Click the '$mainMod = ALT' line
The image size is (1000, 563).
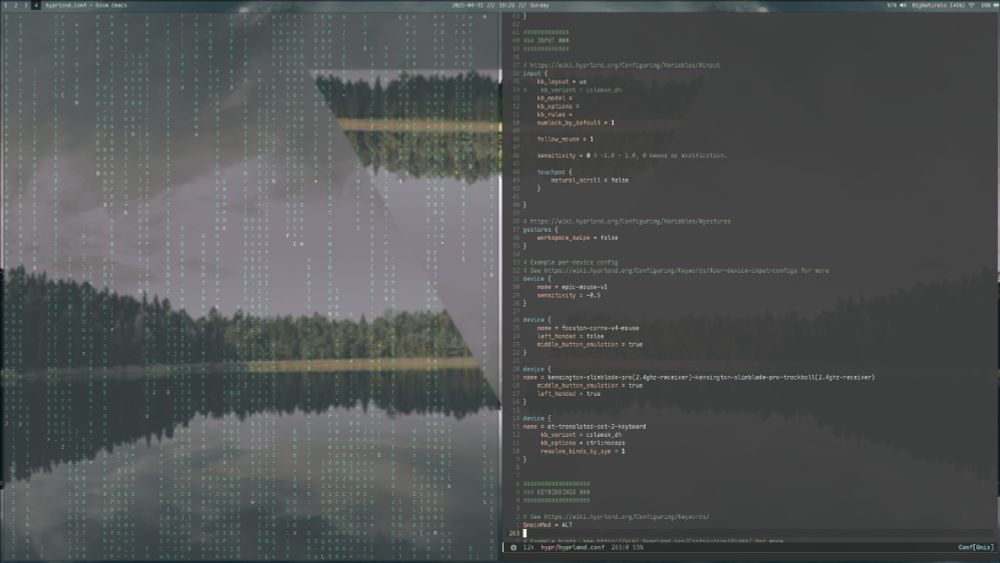[547, 525]
